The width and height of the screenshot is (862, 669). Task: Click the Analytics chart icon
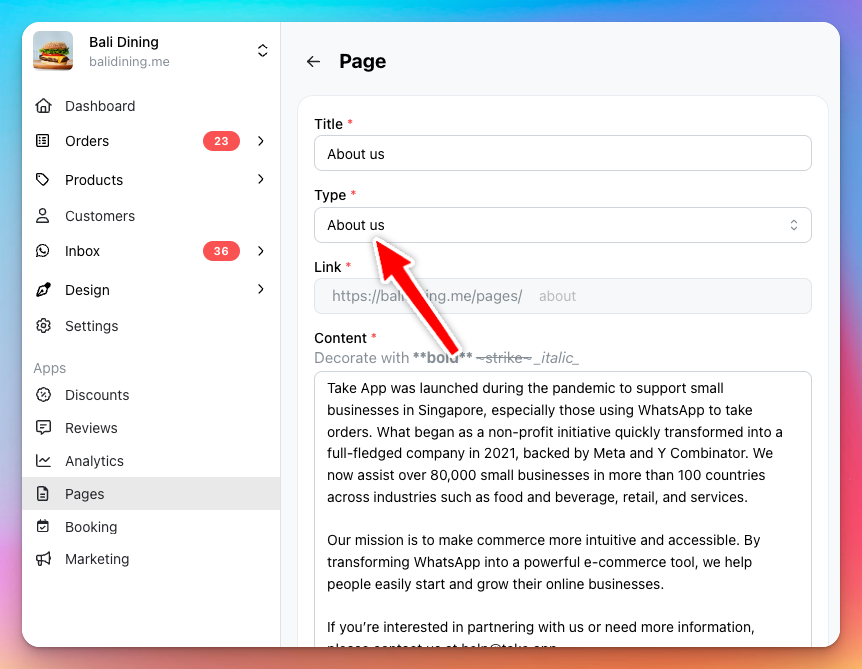click(x=43, y=461)
